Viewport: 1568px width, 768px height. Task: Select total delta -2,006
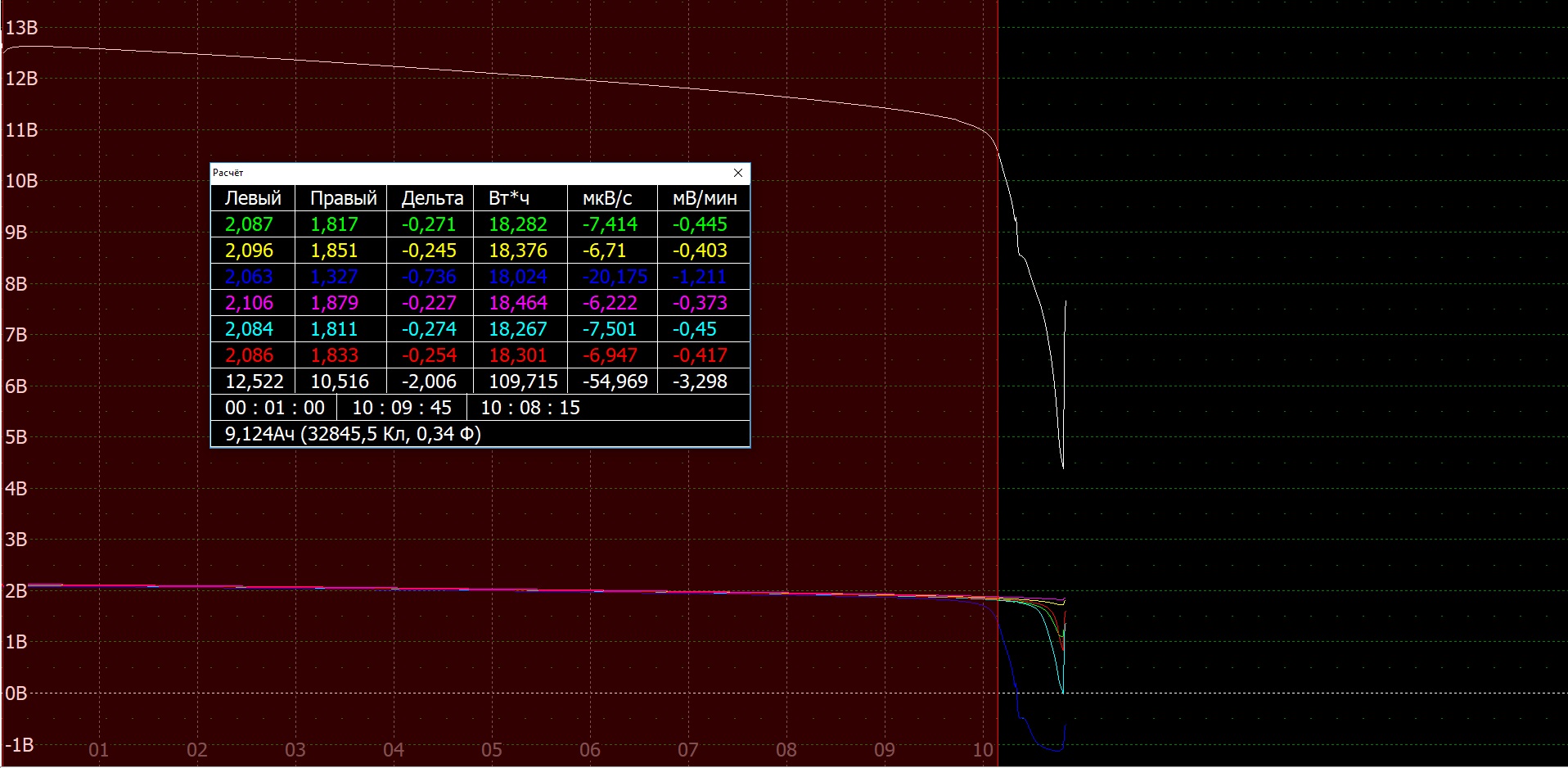(429, 382)
